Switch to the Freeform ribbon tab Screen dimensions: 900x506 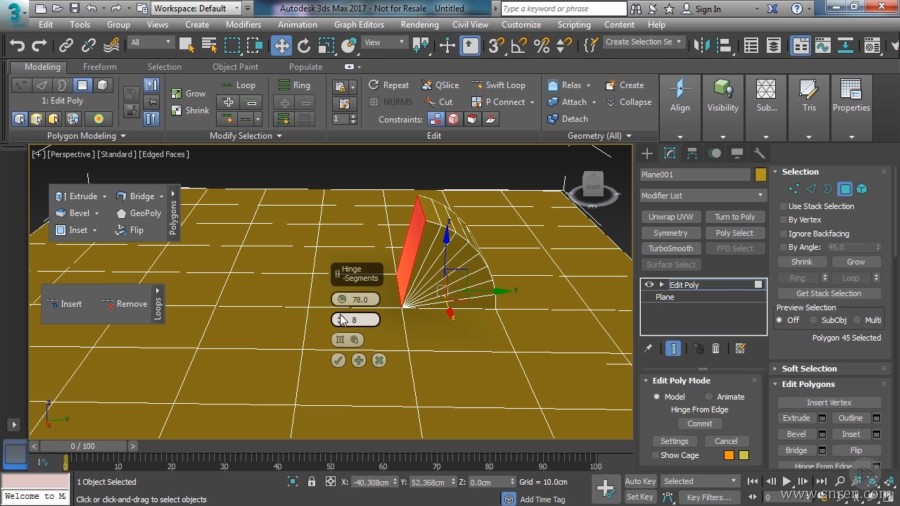99,67
